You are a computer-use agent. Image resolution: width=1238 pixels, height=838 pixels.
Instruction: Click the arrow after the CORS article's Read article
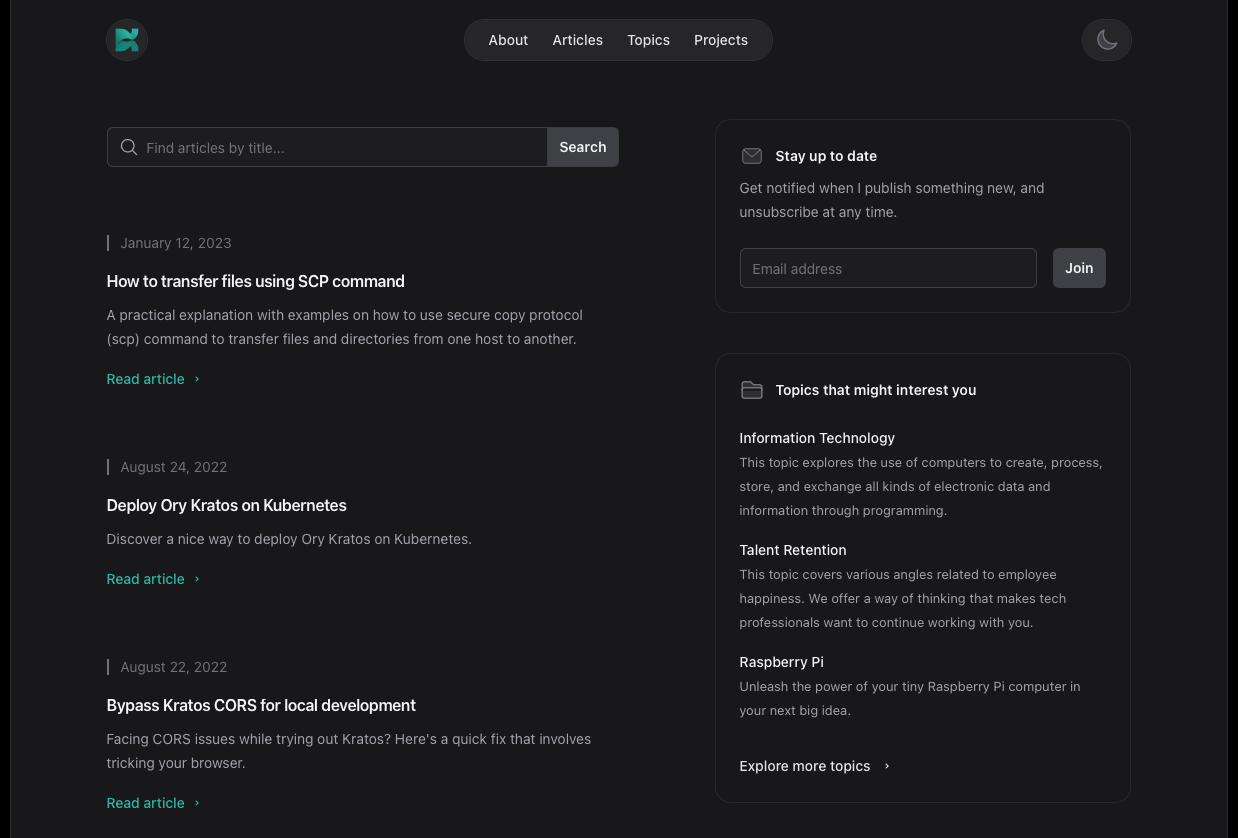coord(197,803)
